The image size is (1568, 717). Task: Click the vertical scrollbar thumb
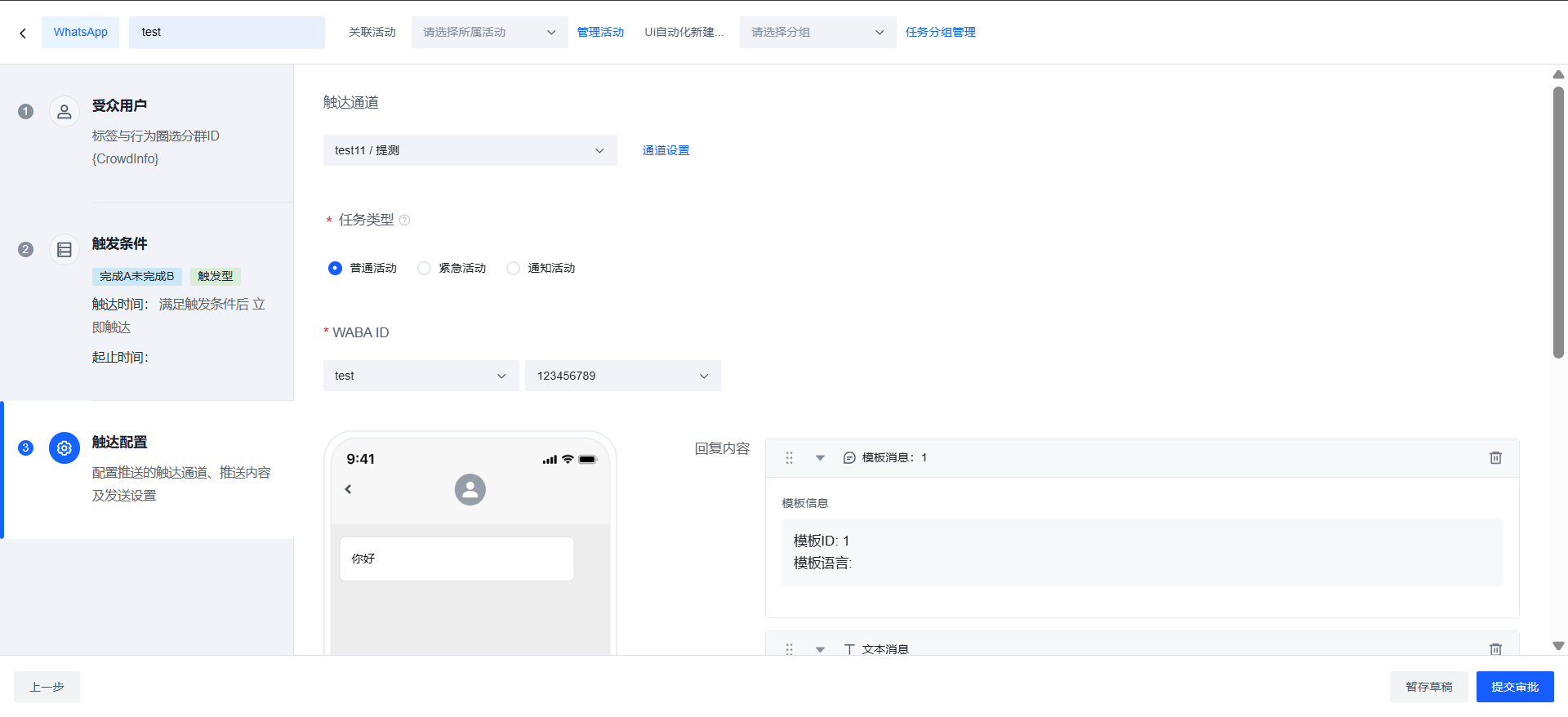1558,220
